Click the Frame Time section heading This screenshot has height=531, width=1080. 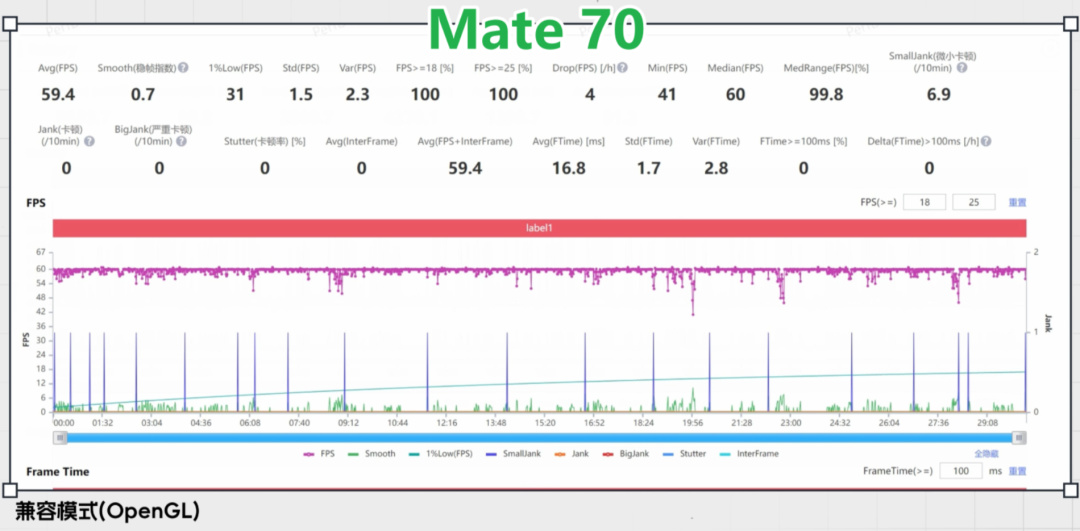coord(57,472)
